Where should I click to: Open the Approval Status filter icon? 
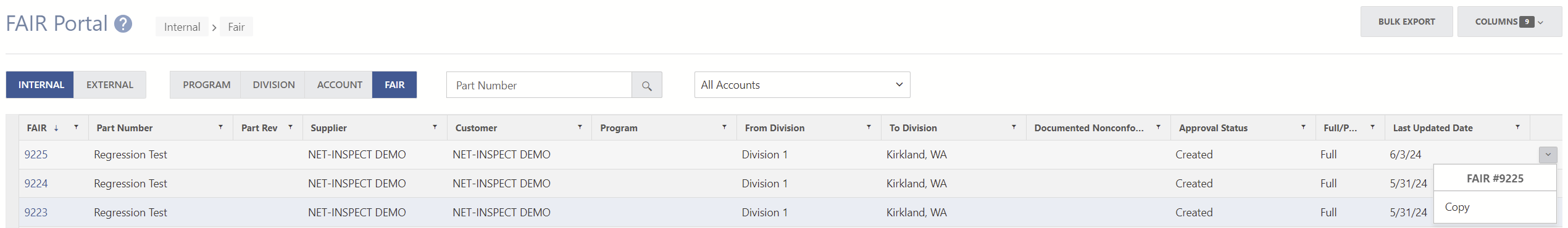[1303, 128]
